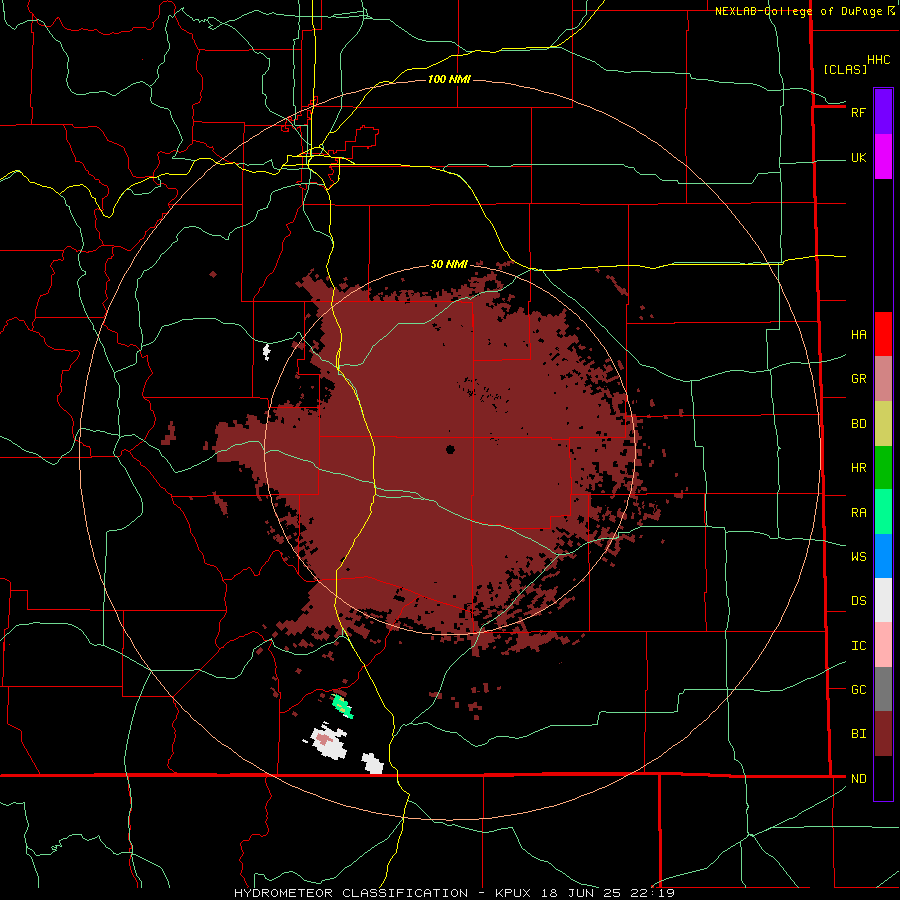900x900 pixels.
Task: Click the HA legend label
Action: [858, 334]
